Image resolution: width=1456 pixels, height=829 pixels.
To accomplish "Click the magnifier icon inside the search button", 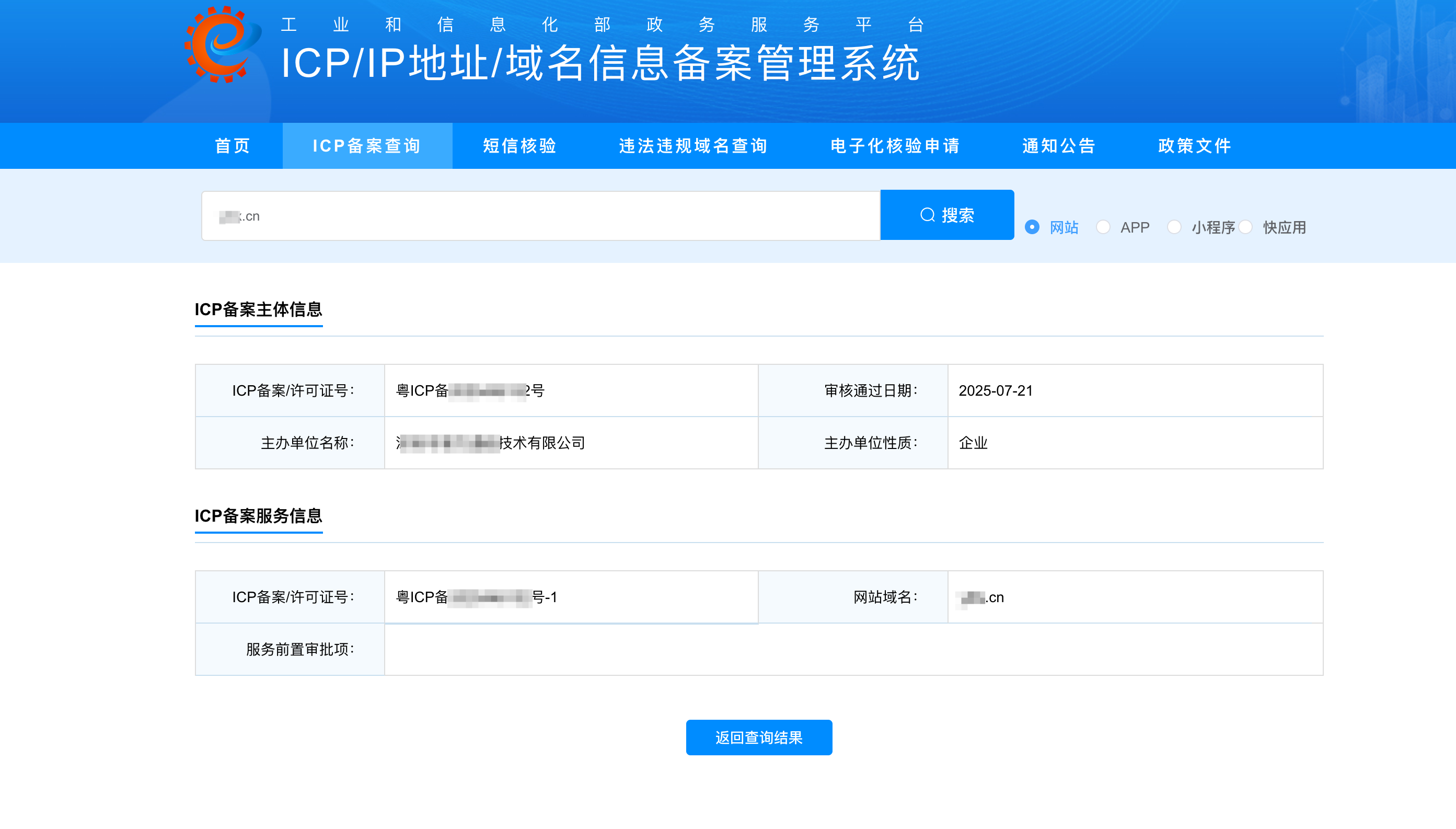I will coord(928,215).
